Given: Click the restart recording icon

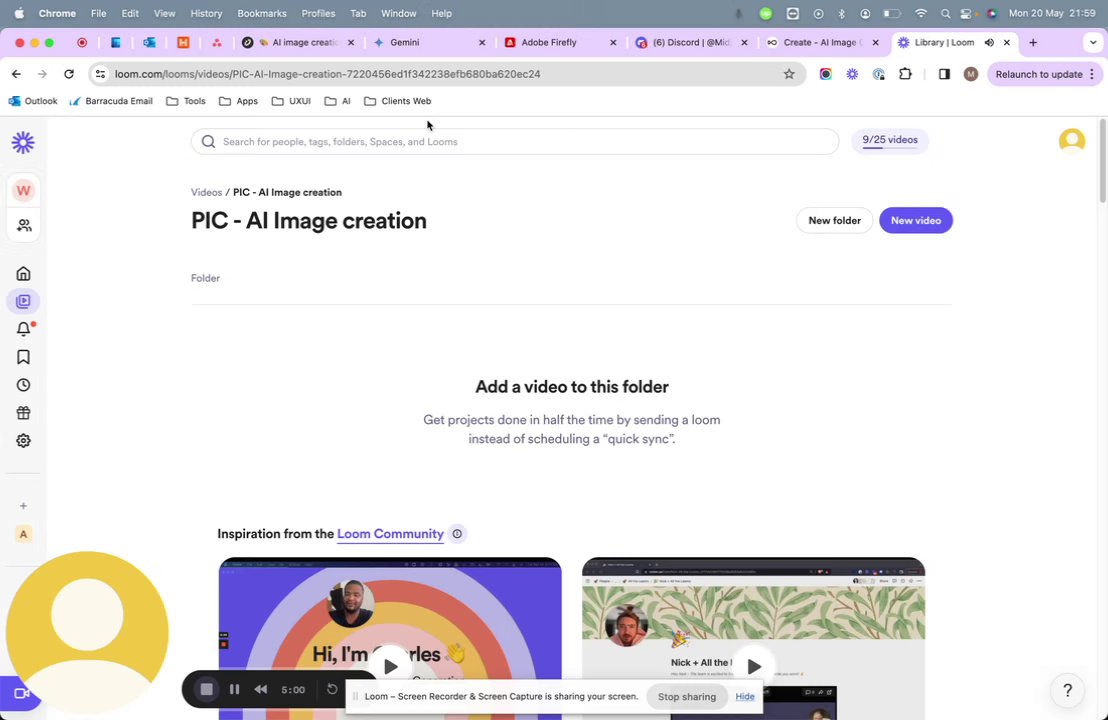Looking at the screenshot, I should pyautogui.click(x=332, y=689).
